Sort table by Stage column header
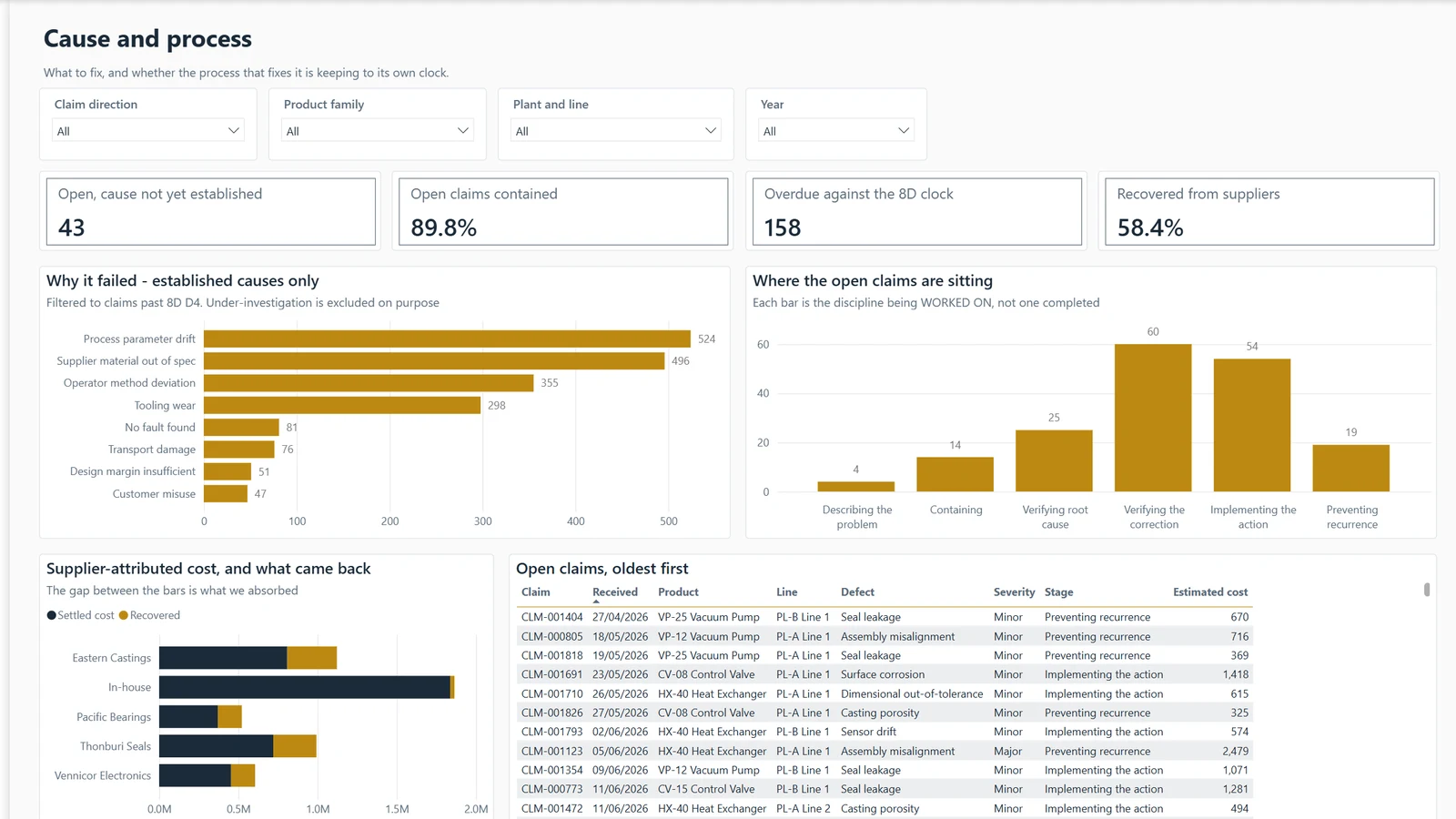 click(1058, 592)
